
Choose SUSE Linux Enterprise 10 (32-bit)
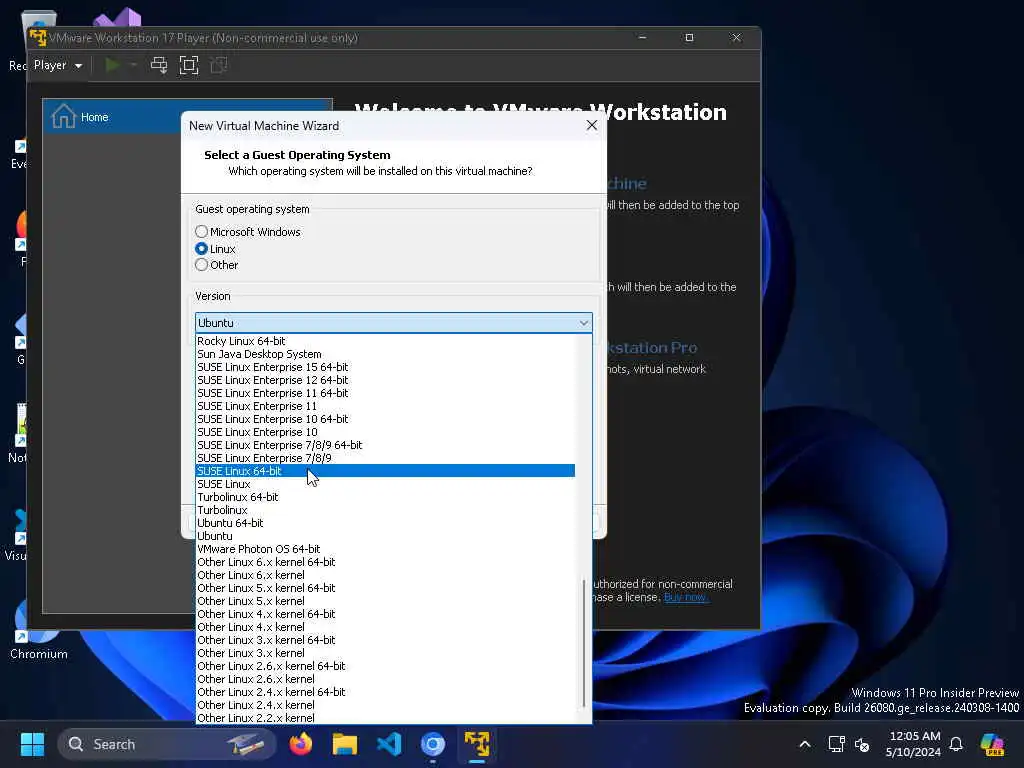(385, 432)
